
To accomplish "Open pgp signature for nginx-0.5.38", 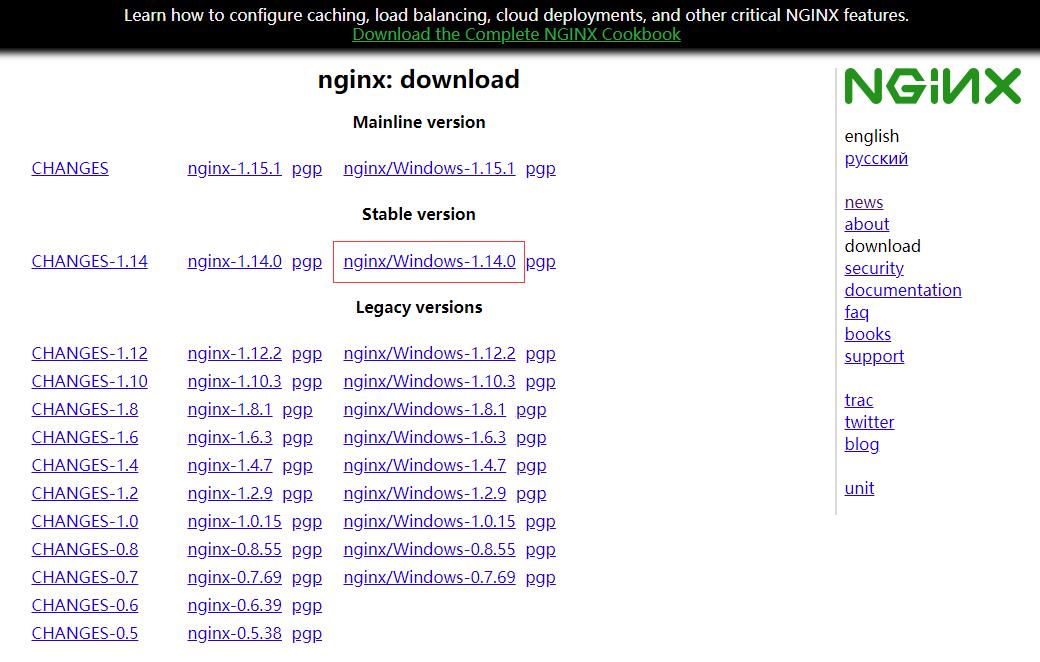I will point(306,633).
